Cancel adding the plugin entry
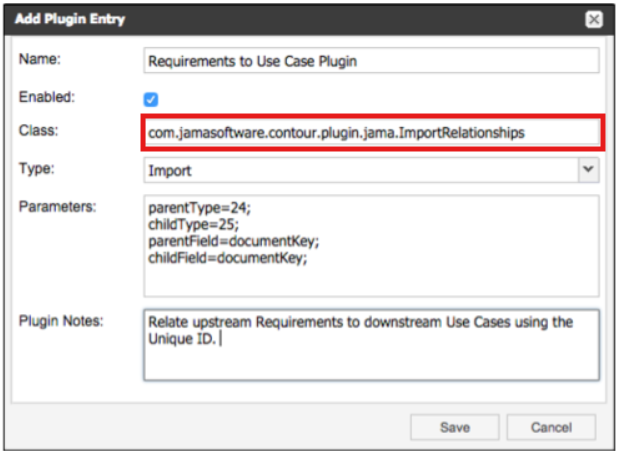 551,427
